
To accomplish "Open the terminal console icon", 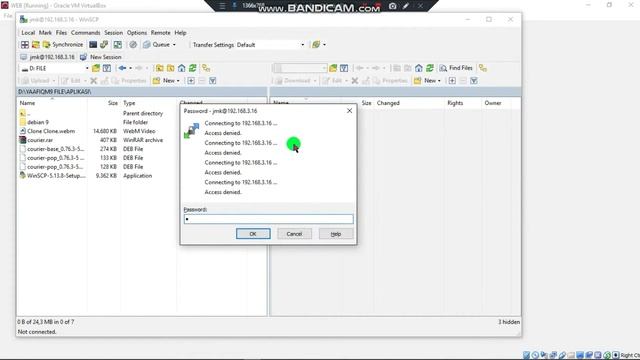I will 93,44.
